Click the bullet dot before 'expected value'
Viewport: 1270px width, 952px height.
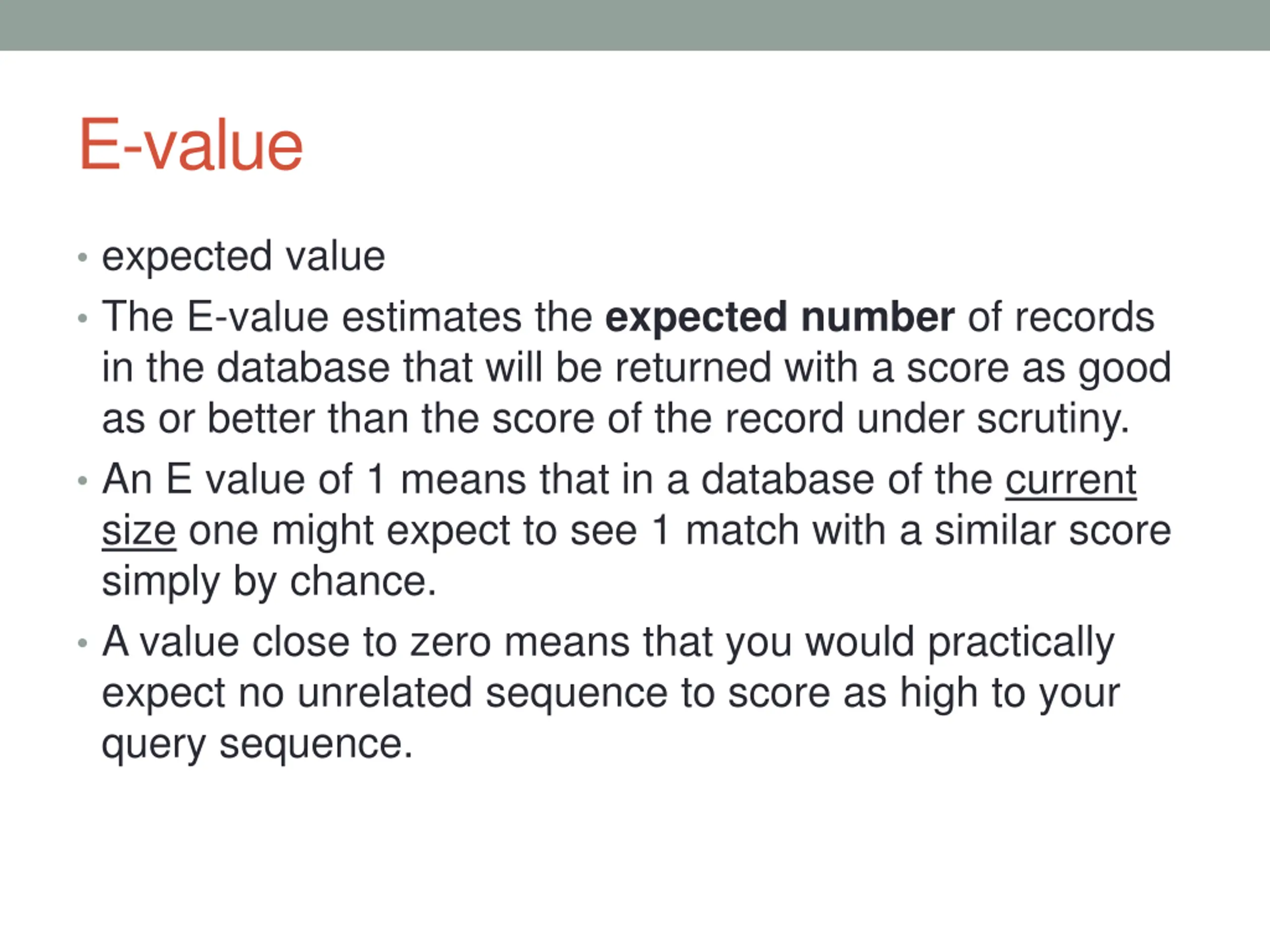[82, 258]
